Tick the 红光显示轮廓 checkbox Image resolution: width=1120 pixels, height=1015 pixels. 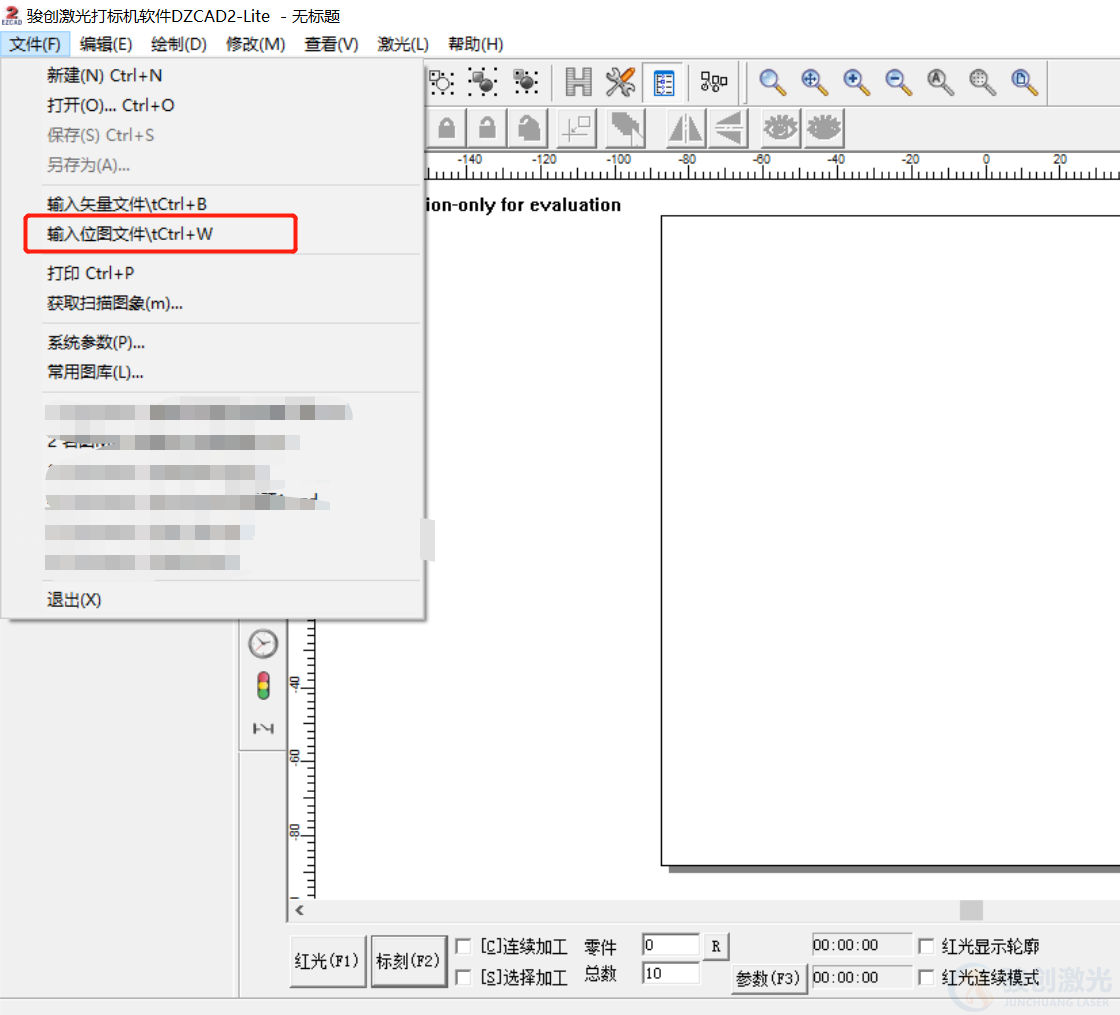[x=926, y=946]
